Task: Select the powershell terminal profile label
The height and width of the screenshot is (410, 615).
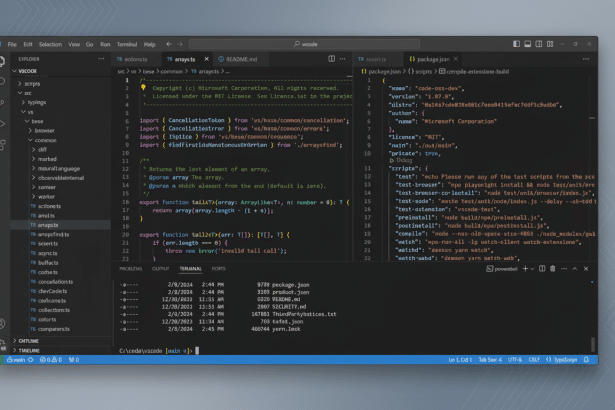Action: click(502, 269)
